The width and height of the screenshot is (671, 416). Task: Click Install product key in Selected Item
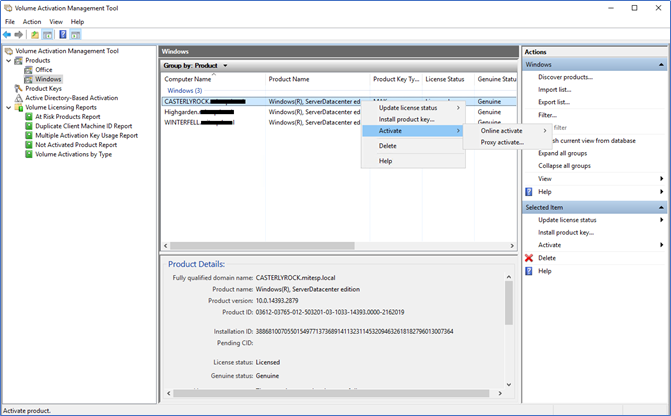tap(566, 233)
